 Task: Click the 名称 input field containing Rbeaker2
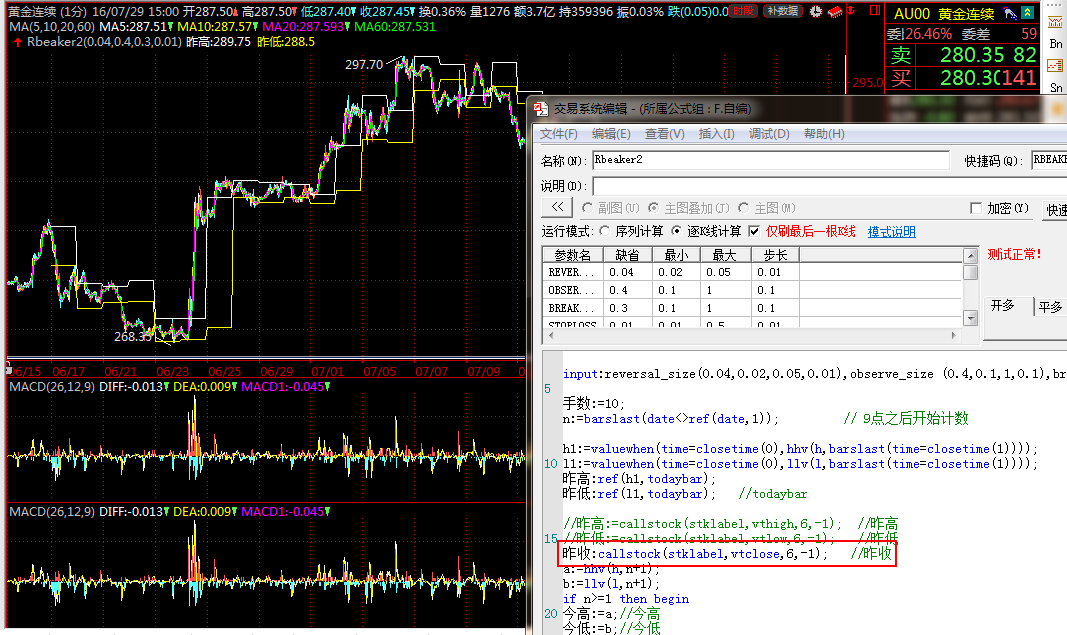pyautogui.click(x=770, y=160)
